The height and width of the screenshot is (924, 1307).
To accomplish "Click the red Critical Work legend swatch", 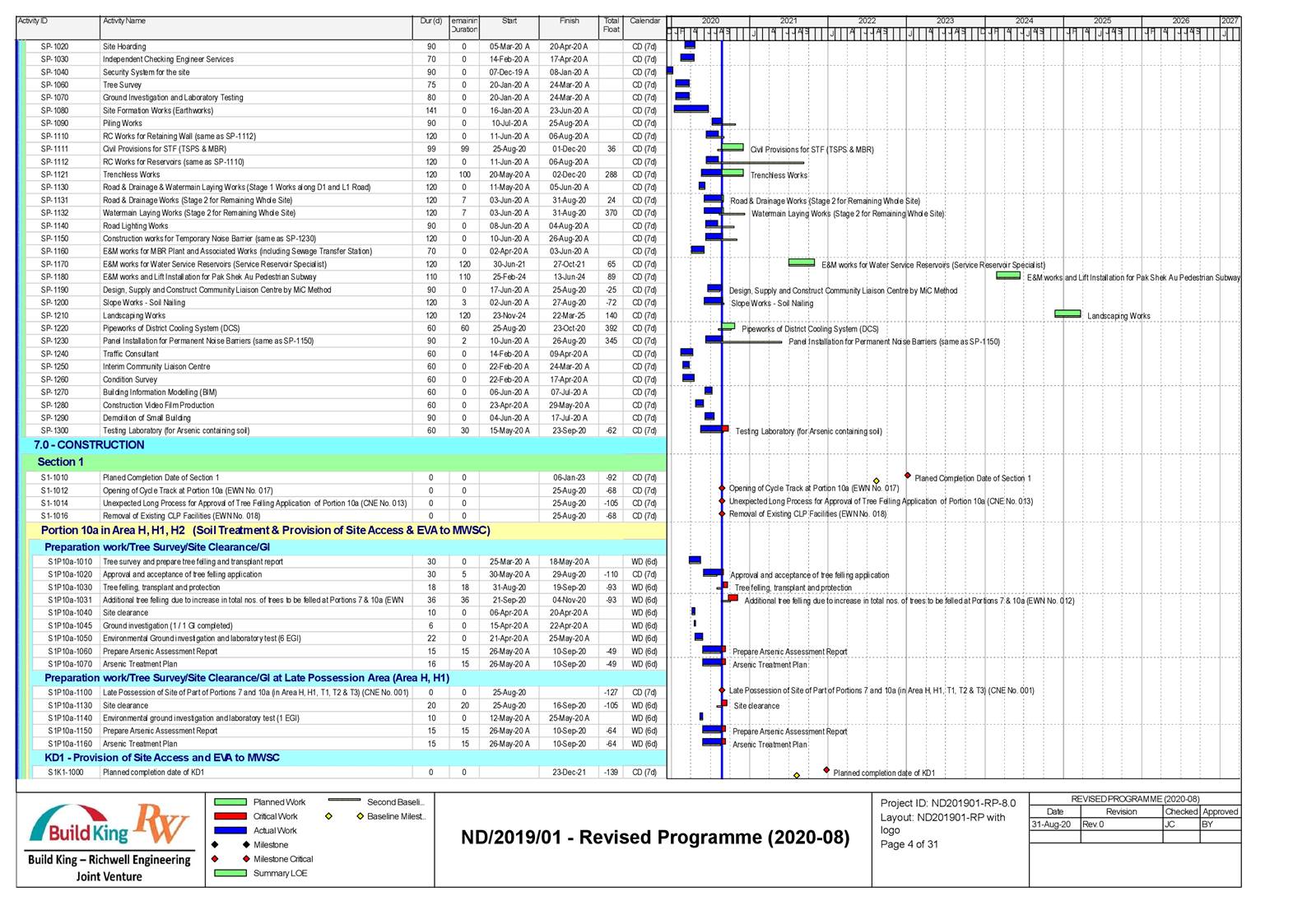I will (x=230, y=816).
